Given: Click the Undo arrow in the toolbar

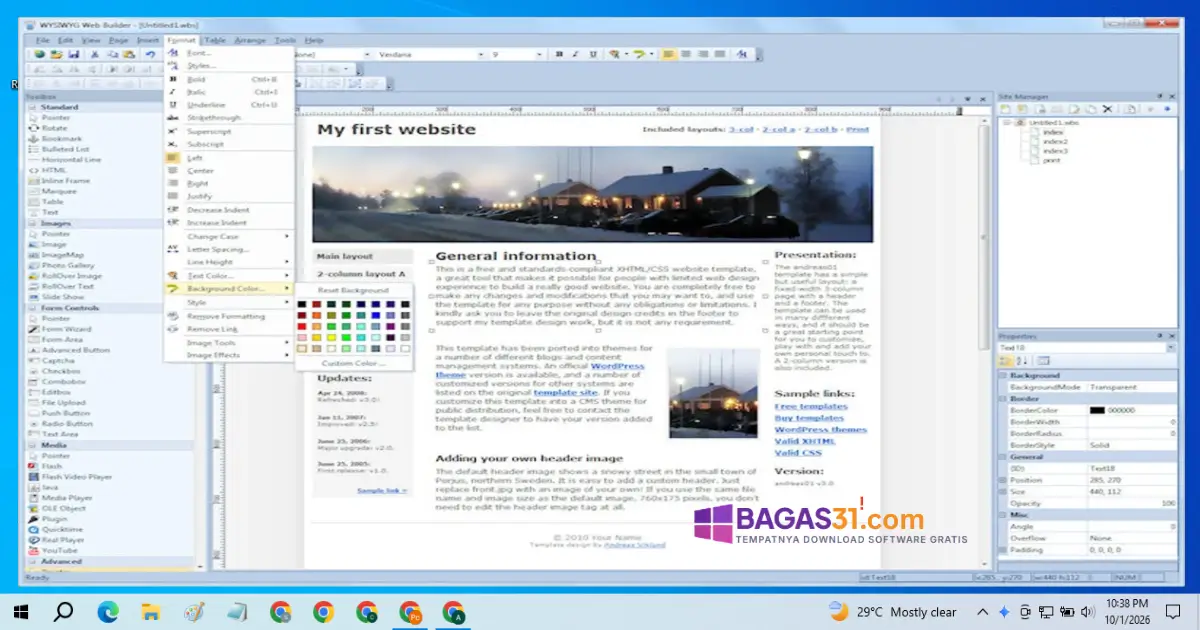Looking at the screenshot, I should tap(149, 54).
